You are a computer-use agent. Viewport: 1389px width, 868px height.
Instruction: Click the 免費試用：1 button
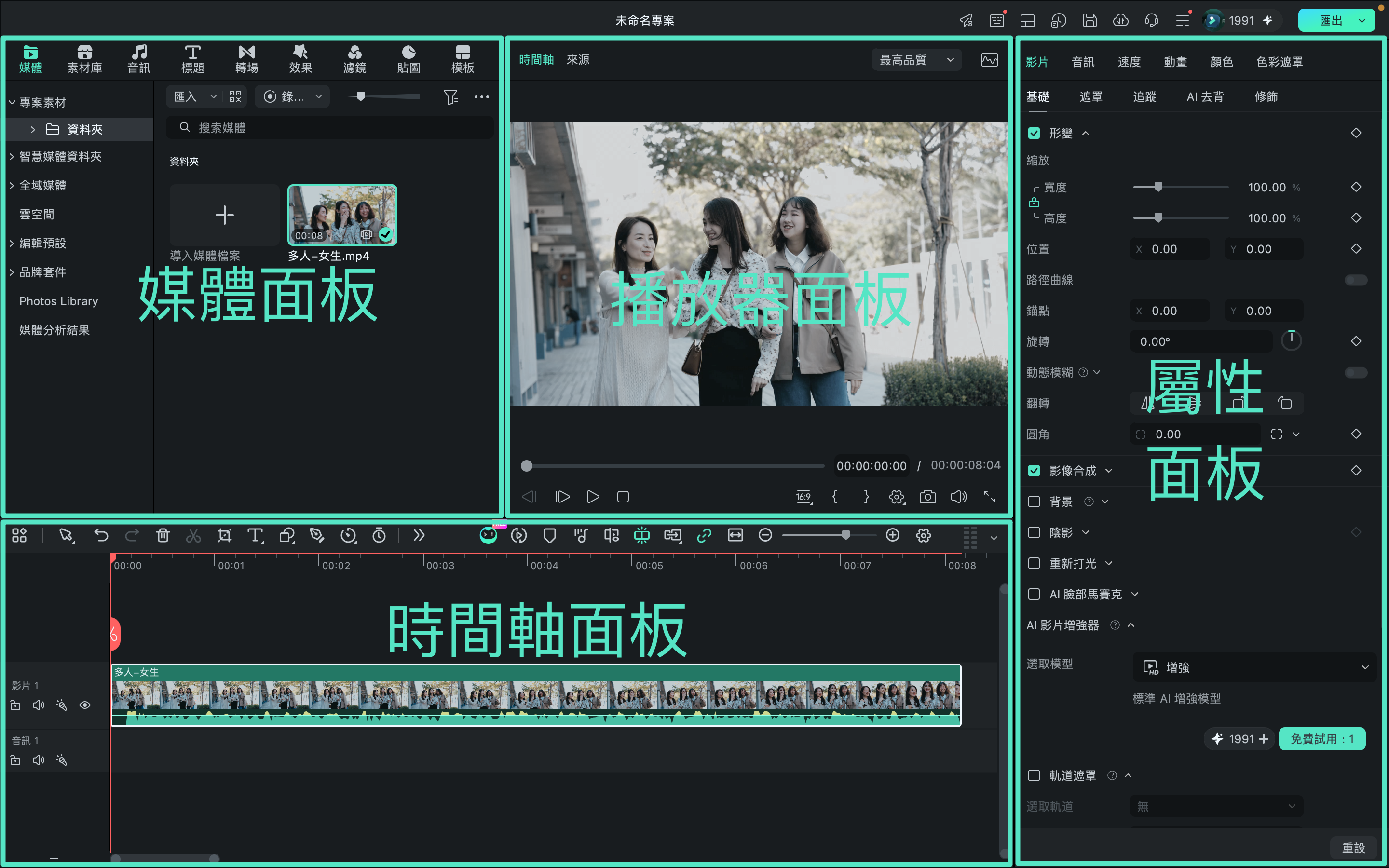point(1321,739)
